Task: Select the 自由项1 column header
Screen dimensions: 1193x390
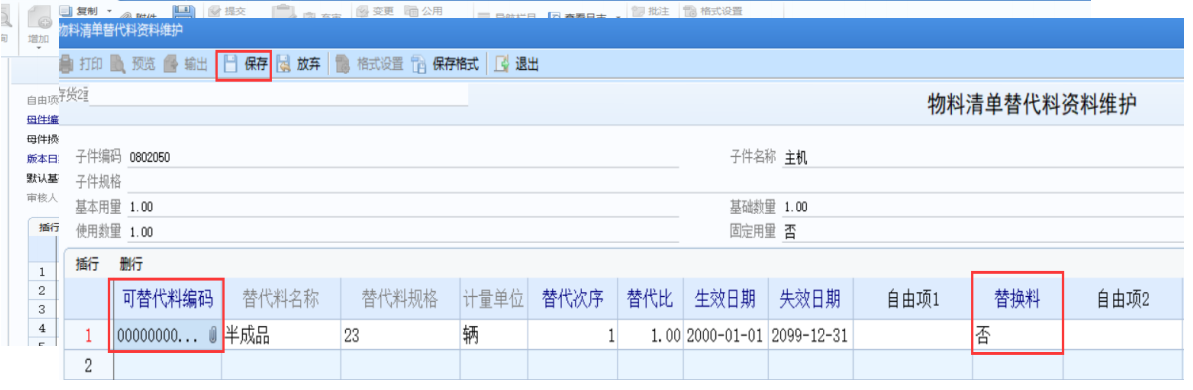Action: (x=913, y=300)
